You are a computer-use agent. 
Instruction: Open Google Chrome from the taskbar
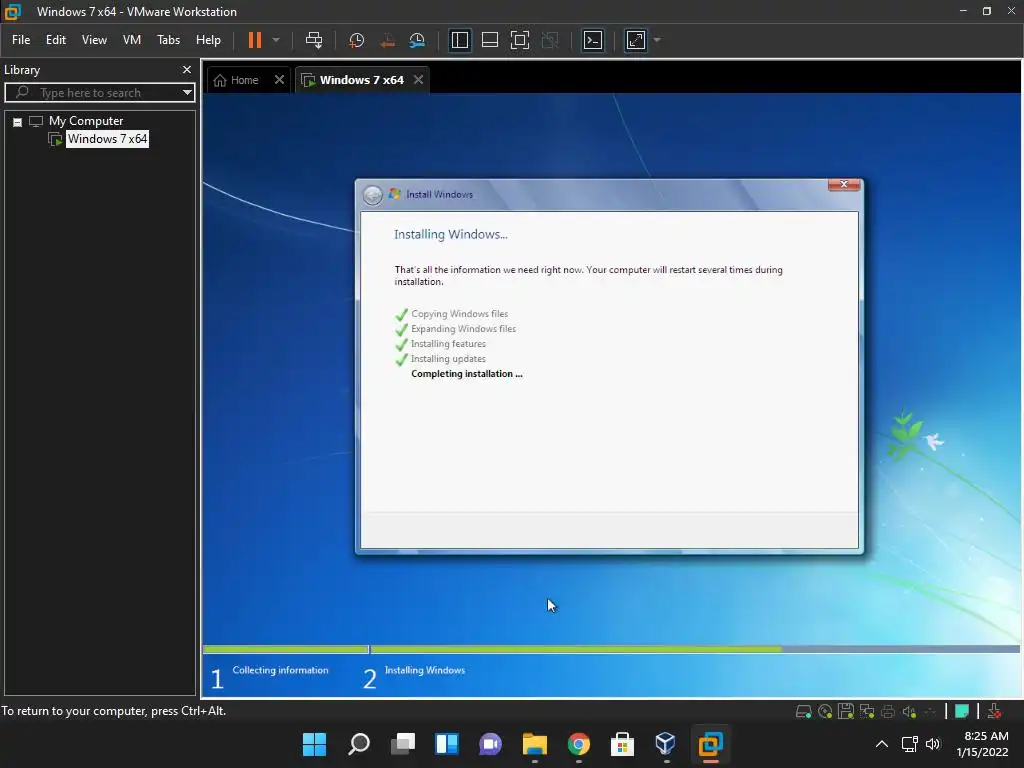(579, 744)
